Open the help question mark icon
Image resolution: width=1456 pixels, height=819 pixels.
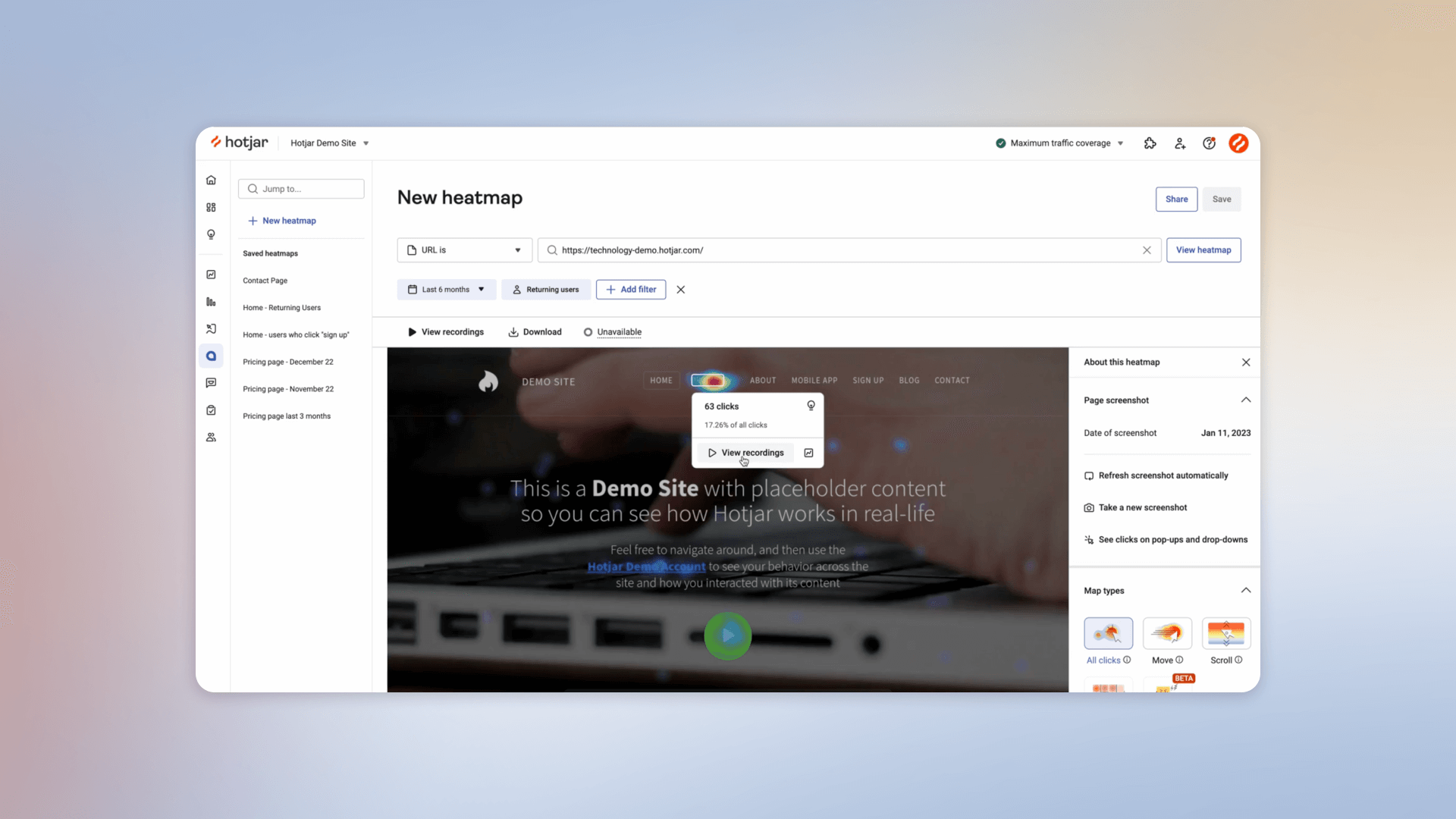tap(1209, 143)
